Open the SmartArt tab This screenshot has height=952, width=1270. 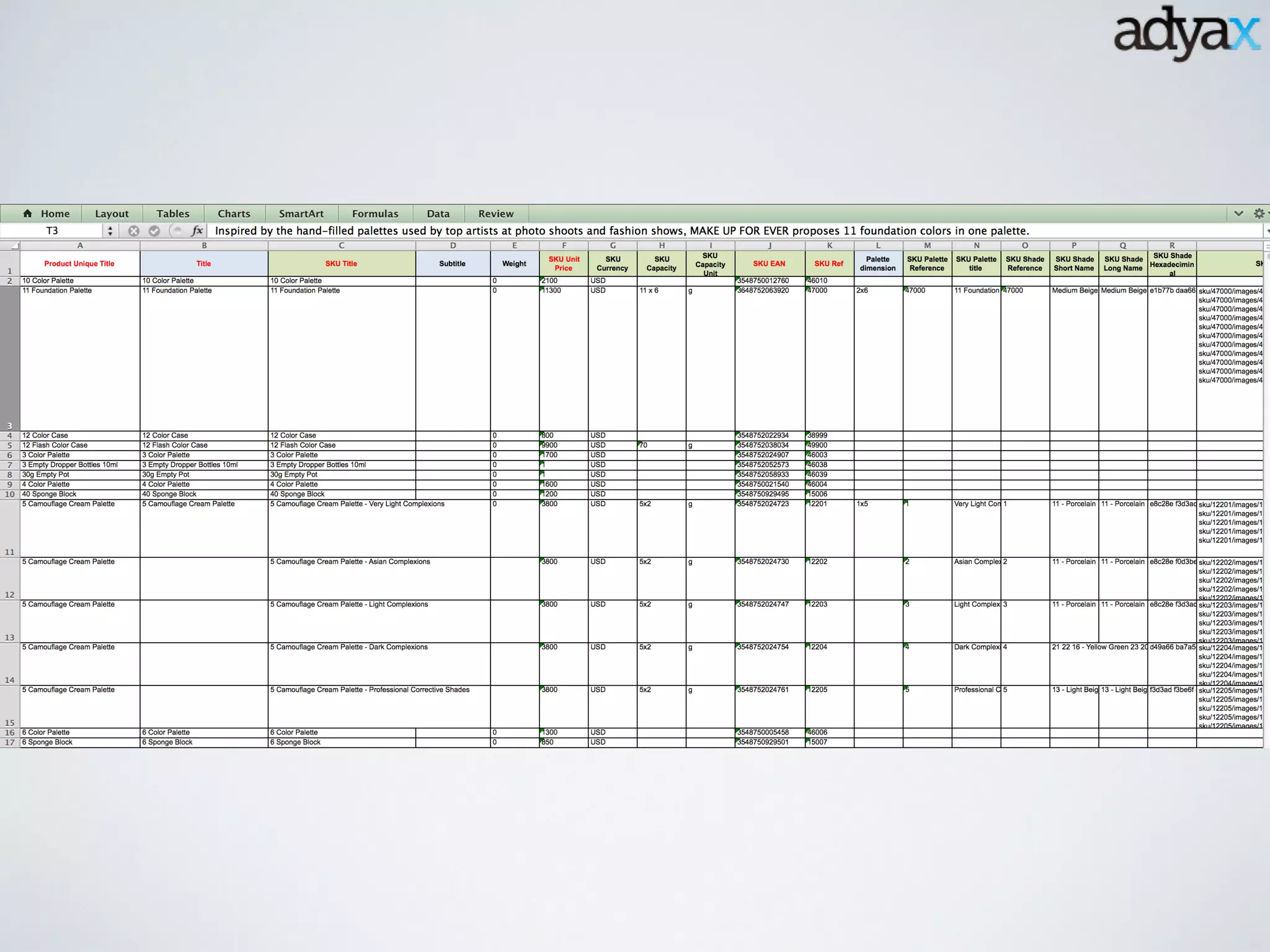coord(301,213)
